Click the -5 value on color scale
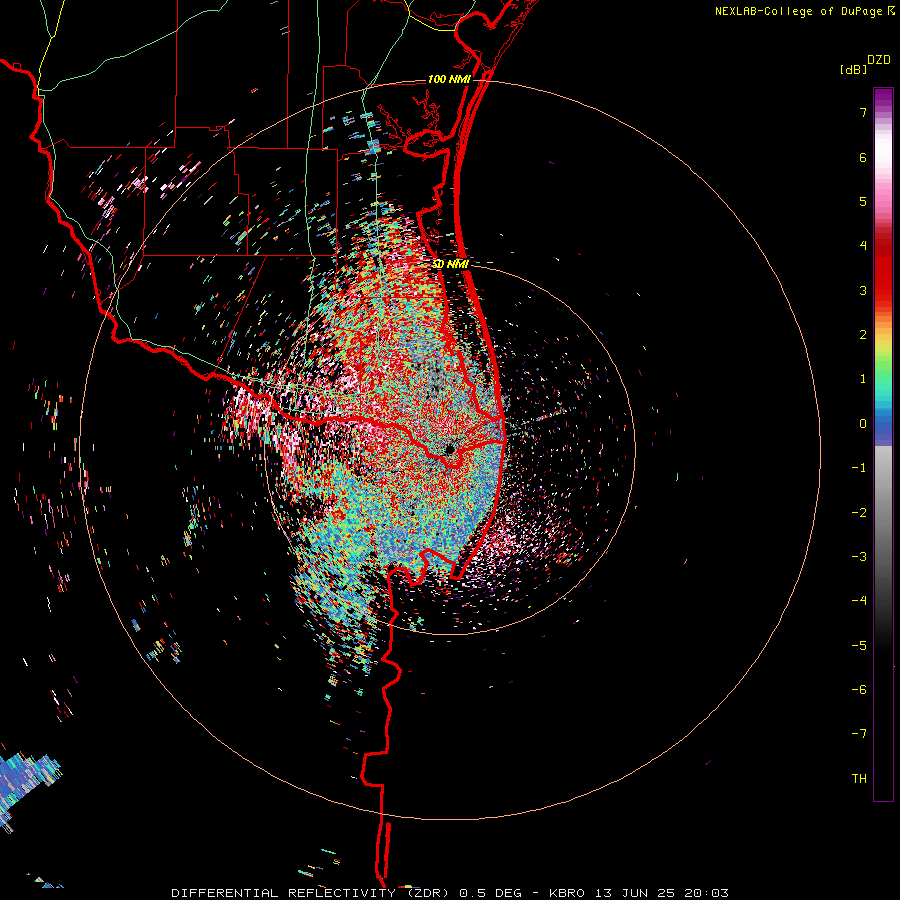The image size is (900, 900). 859,646
